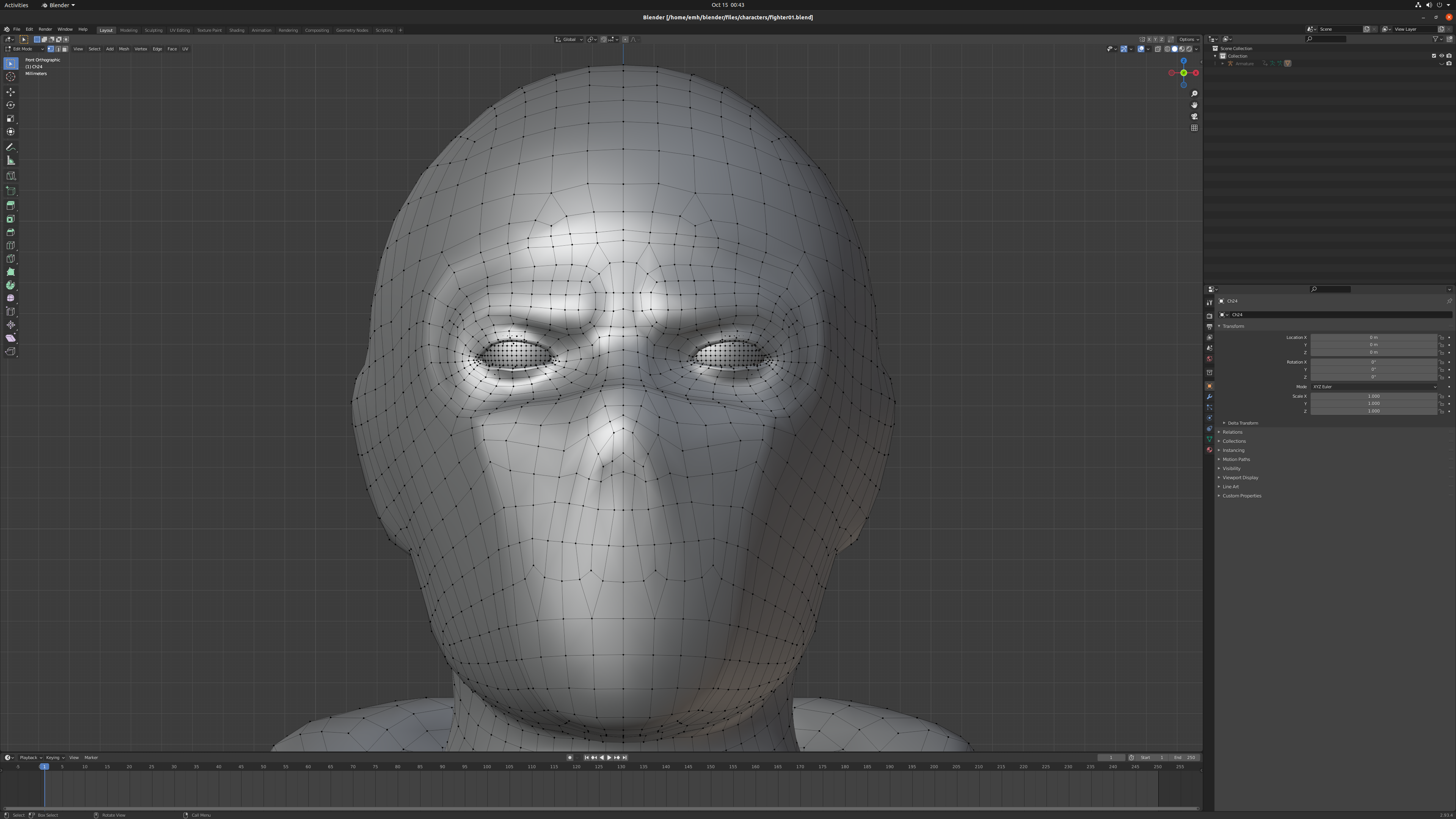
Task: Enable rendered viewport shading
Action: coord(1189,49)
